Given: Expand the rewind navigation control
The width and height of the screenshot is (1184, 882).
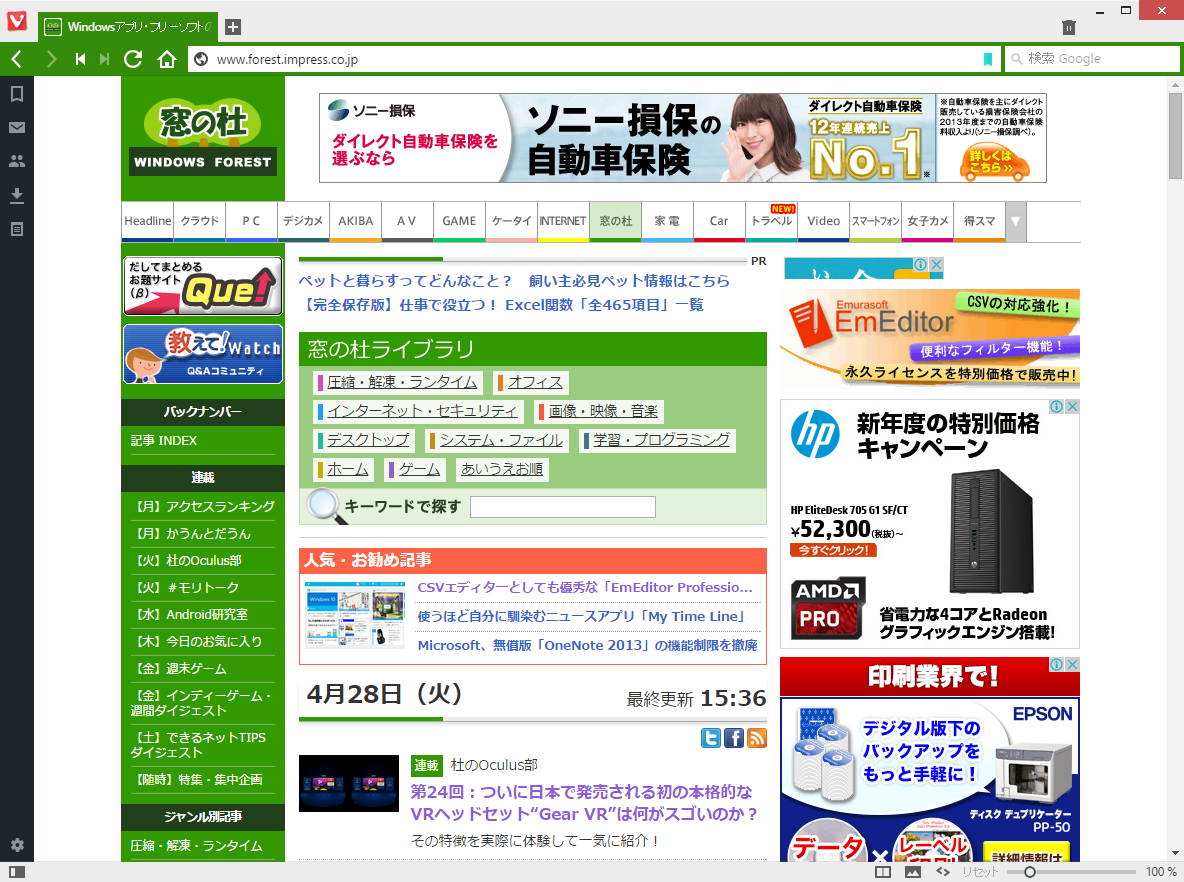Looking at the screenshot, I should click(80, 59).
